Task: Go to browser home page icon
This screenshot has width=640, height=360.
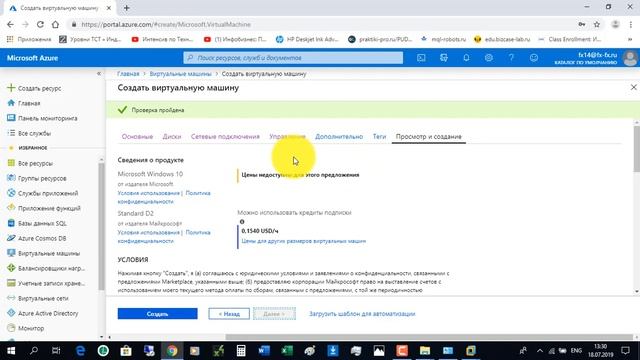Action: pyautogui.click(x=55, y=24)
